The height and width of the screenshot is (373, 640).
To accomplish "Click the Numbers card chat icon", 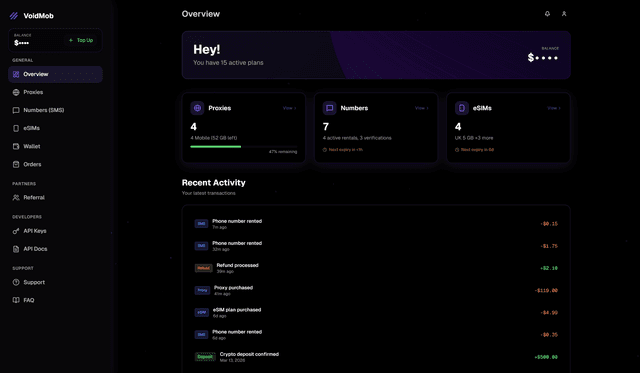I will (329, 108).
